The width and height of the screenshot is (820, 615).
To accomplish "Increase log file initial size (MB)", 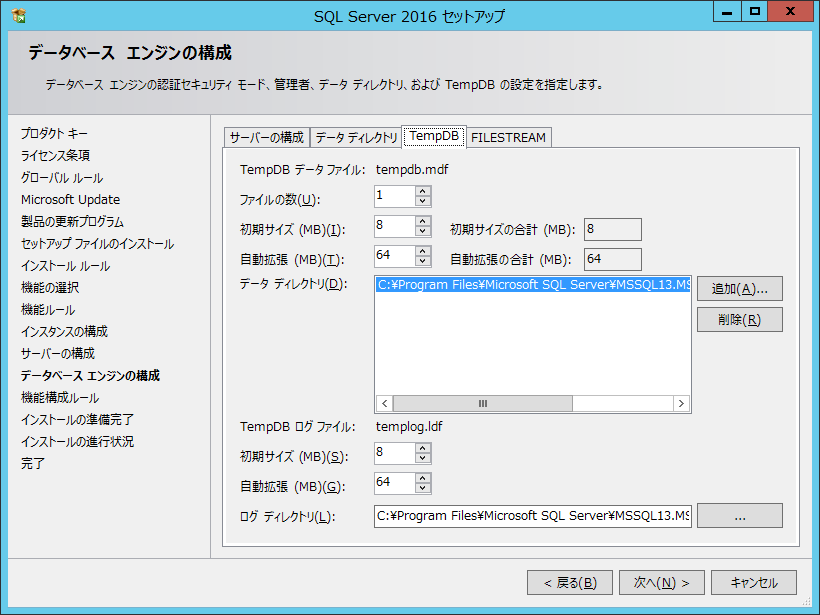I will coord(423,449).
